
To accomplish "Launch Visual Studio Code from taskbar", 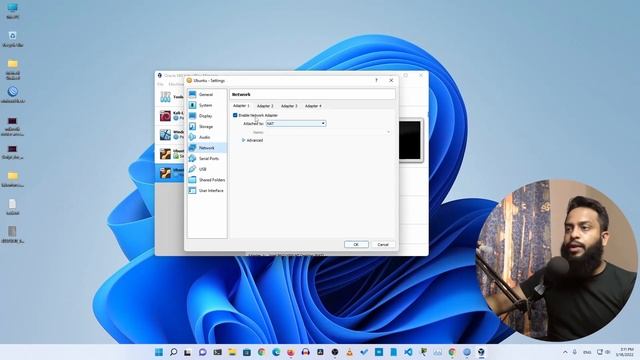I will pos(408,352).
